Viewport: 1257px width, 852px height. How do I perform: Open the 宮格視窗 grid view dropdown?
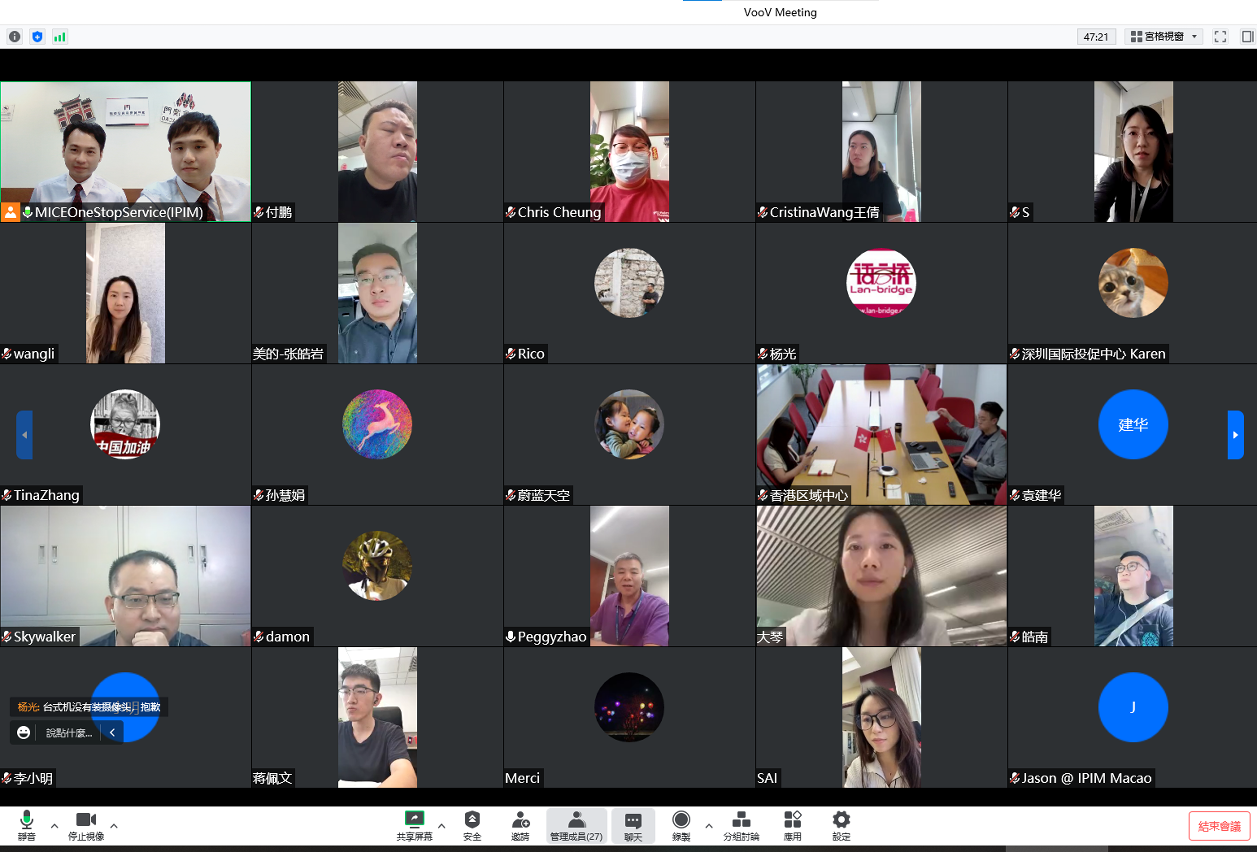pos(1163,37)
